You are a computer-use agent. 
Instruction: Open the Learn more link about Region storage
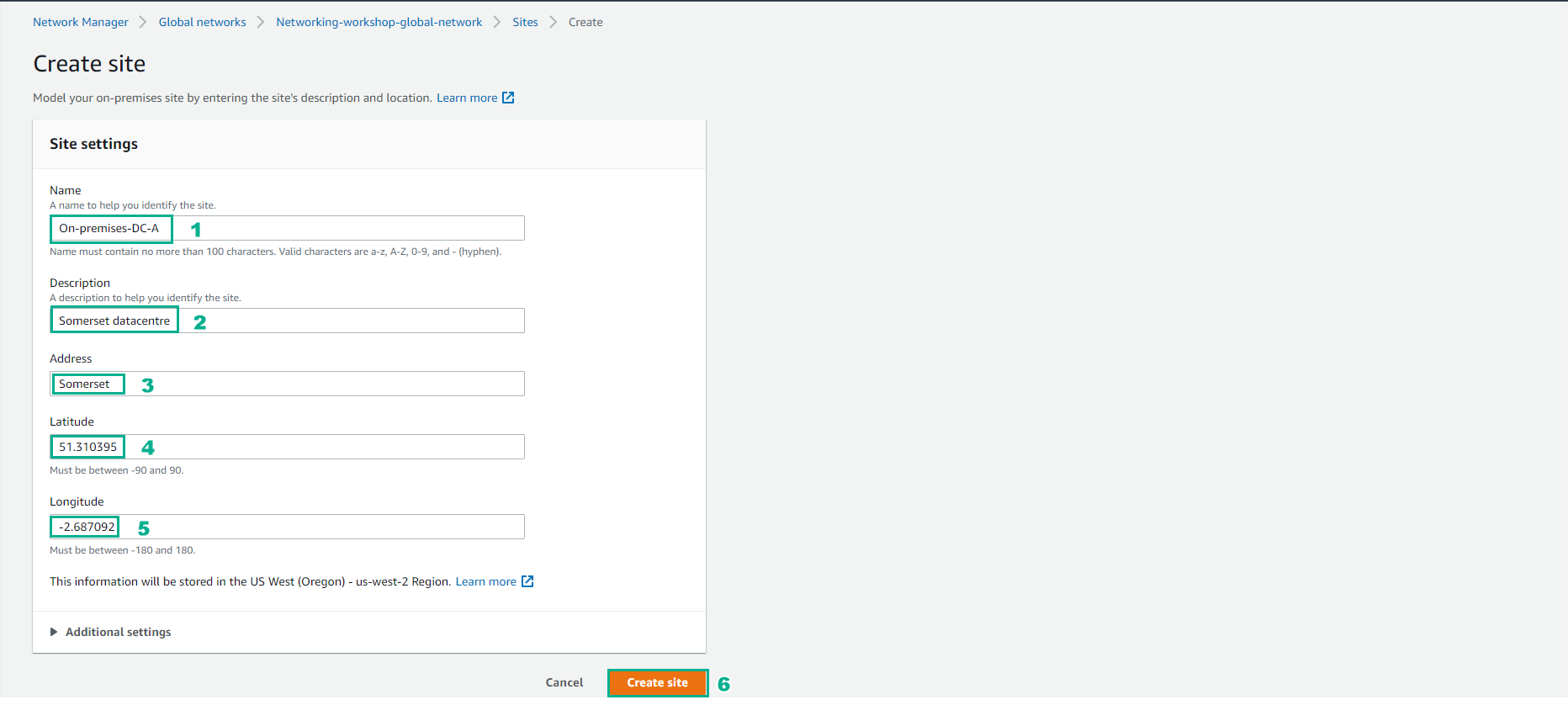(486, 581)
